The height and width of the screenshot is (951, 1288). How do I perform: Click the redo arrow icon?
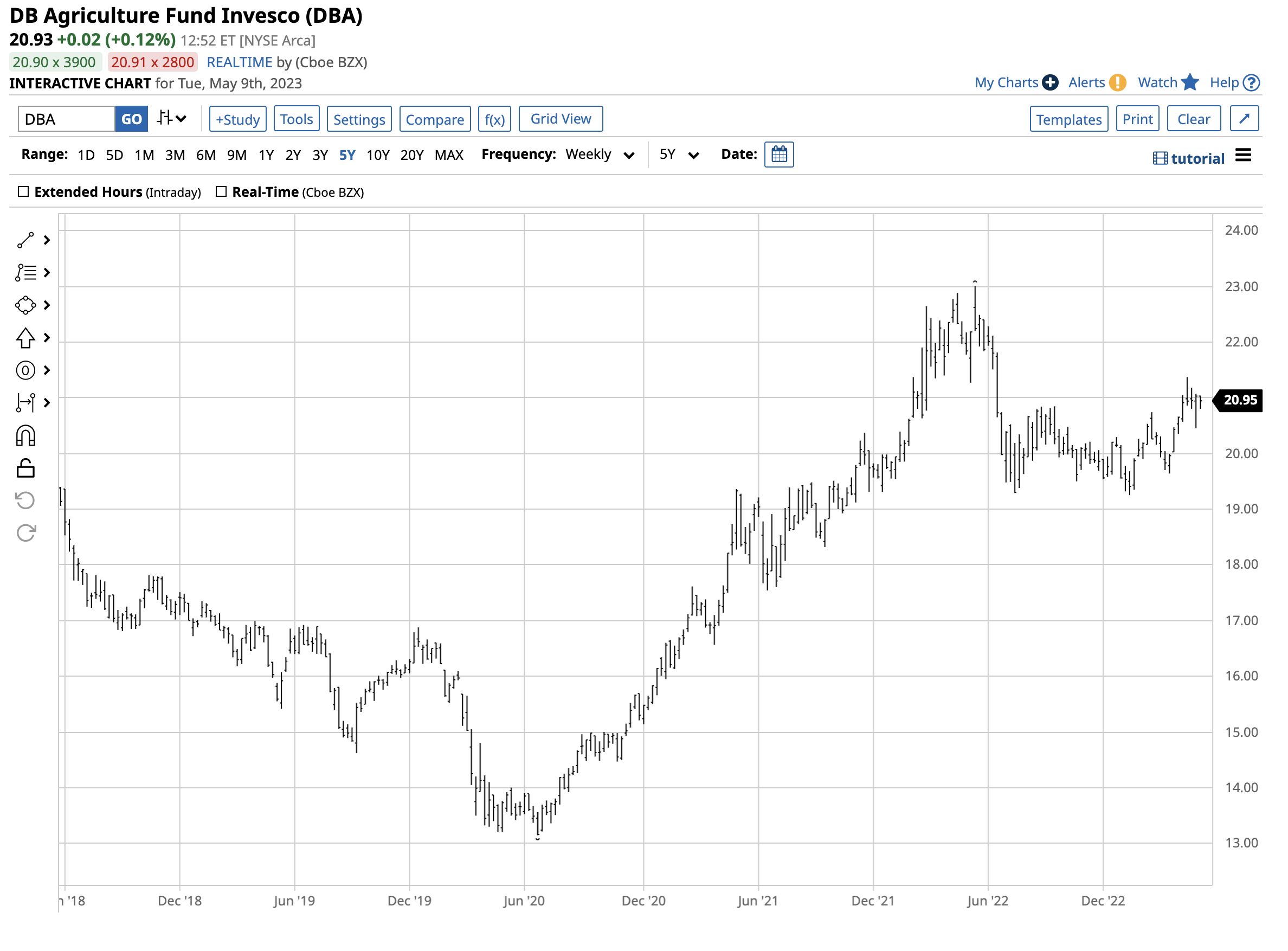point(25,534)
